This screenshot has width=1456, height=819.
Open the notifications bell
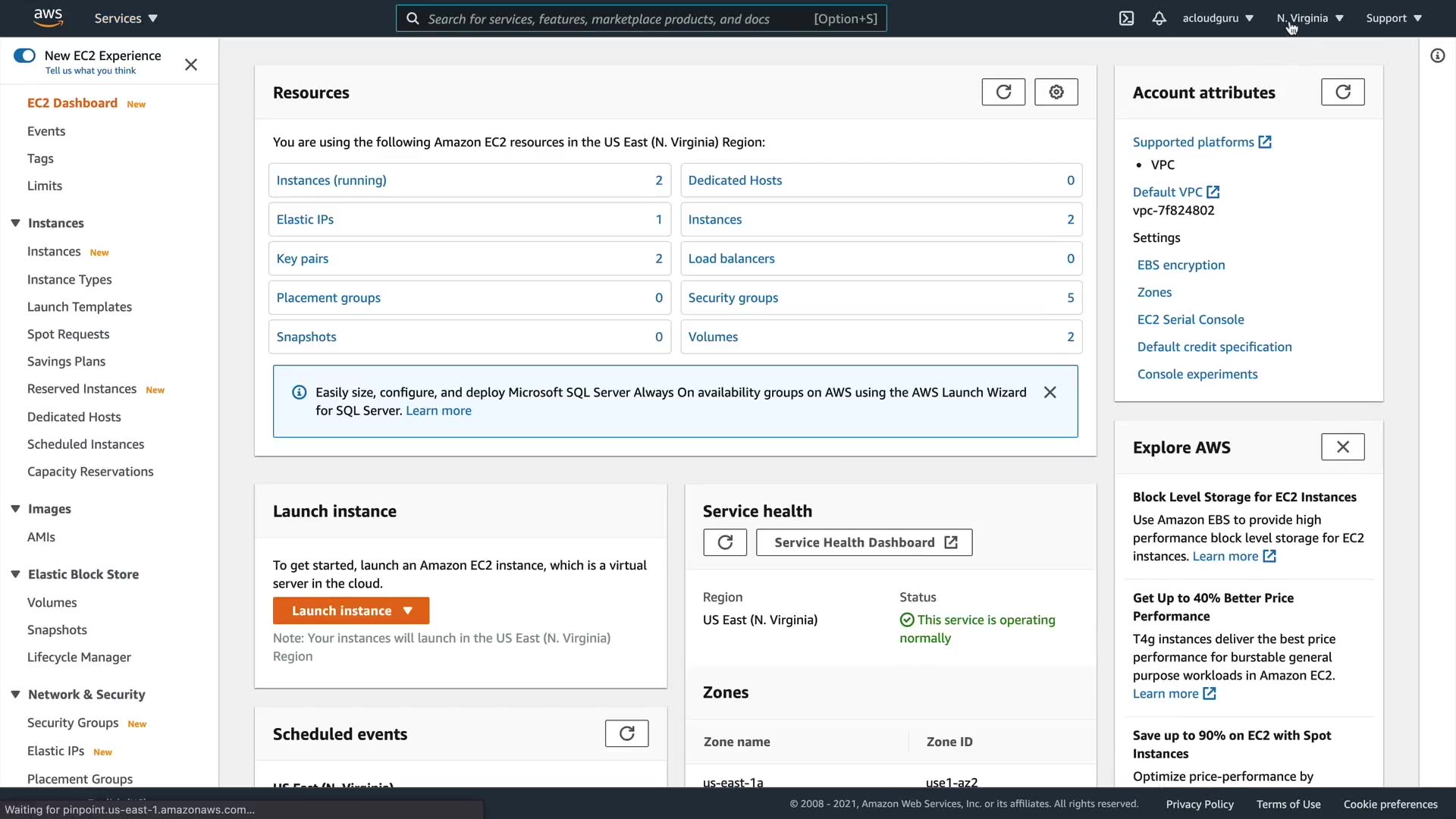click(1159, 18)
